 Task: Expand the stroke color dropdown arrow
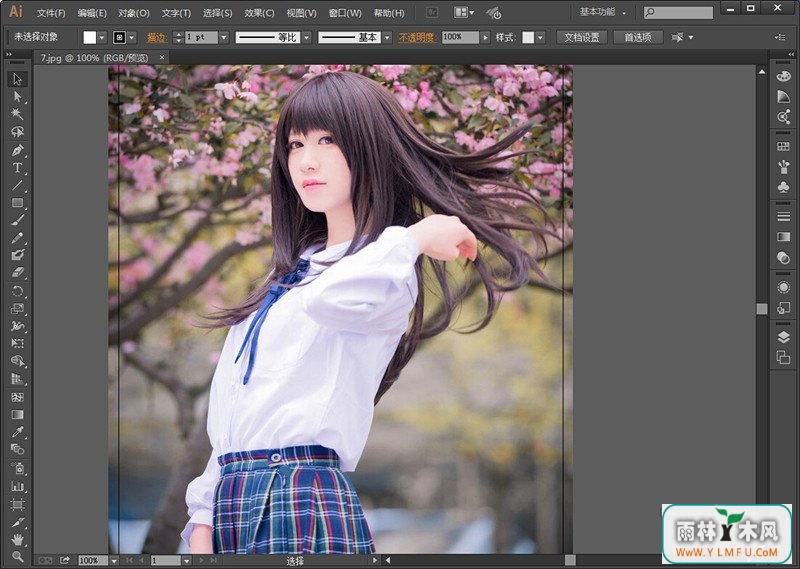(132, 37)
